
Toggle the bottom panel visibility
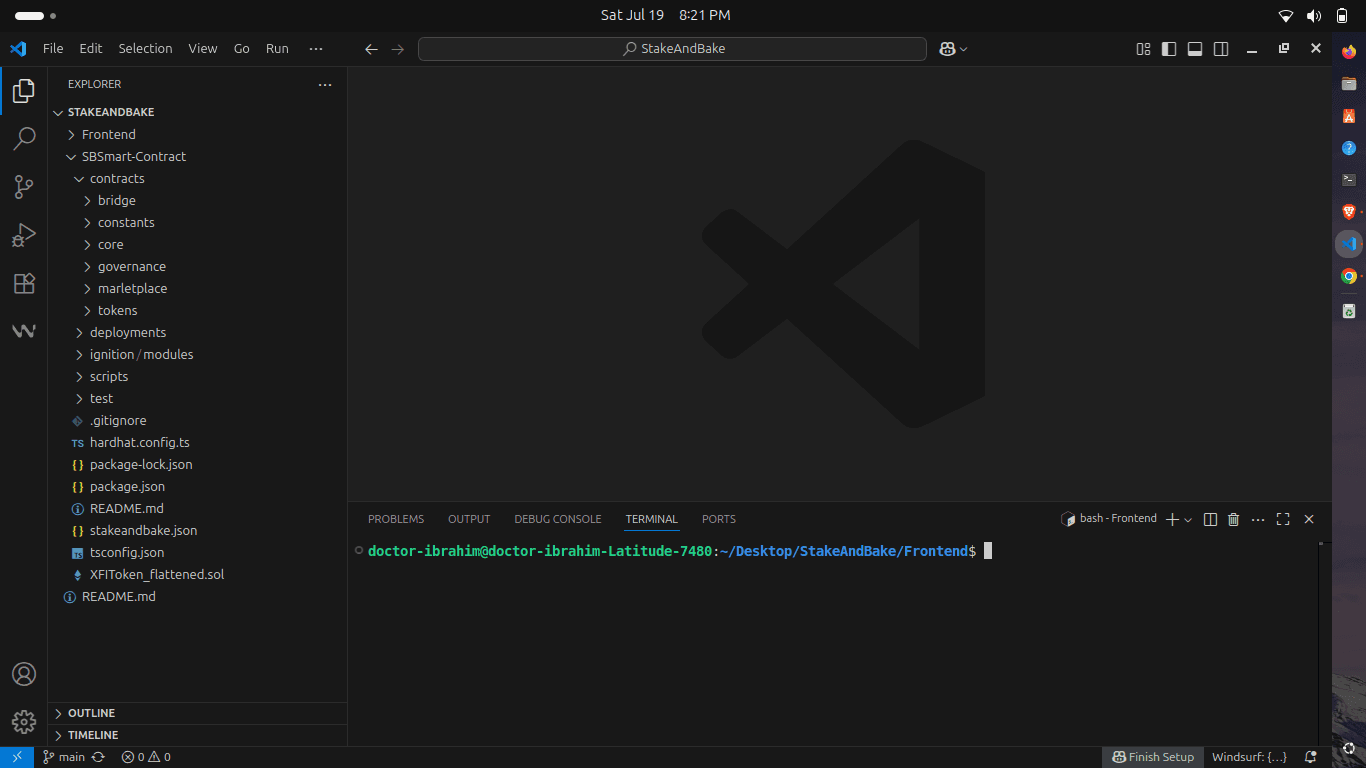point(1195,49)
